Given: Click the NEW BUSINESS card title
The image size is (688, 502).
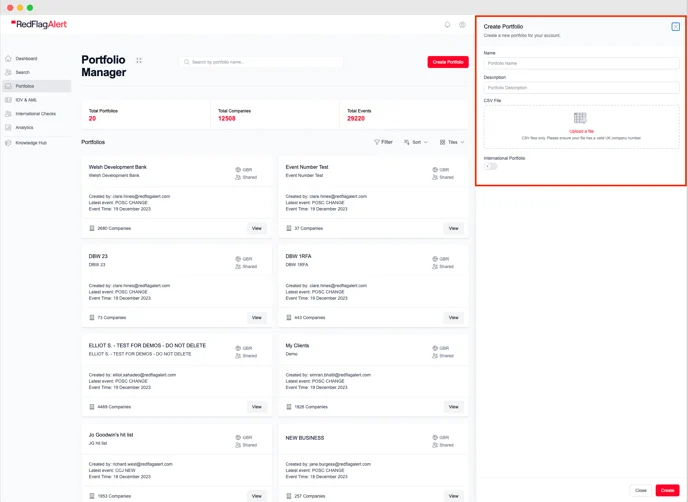Looking at the screenshot, I should coord(305,438).
